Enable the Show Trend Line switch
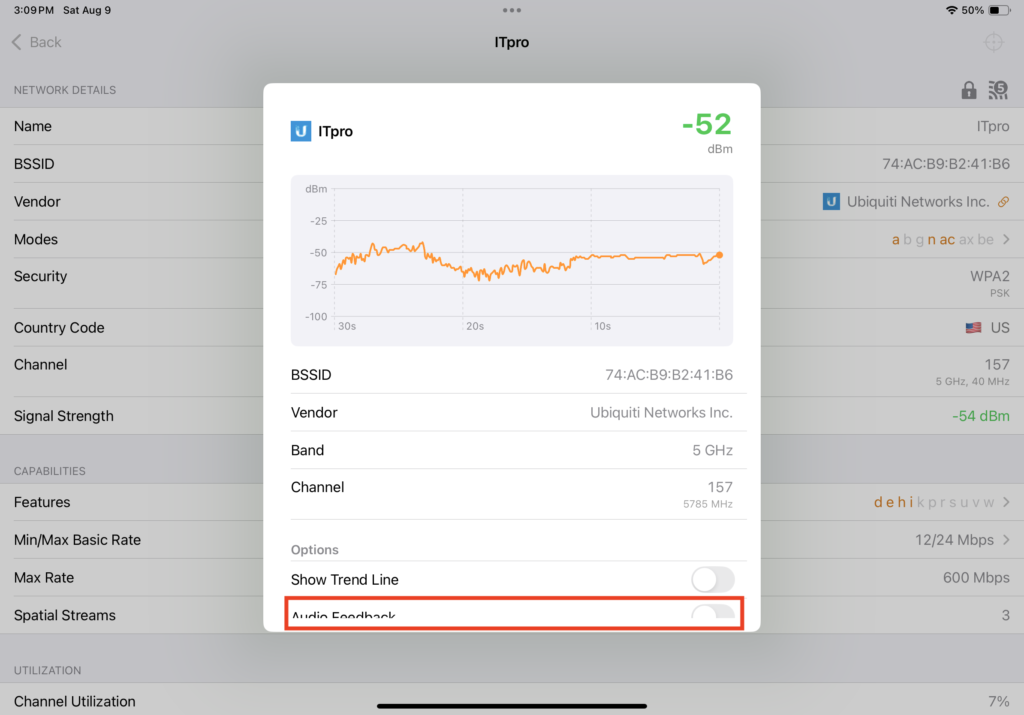The image size is (1024, 715). [x=712, y=580]
